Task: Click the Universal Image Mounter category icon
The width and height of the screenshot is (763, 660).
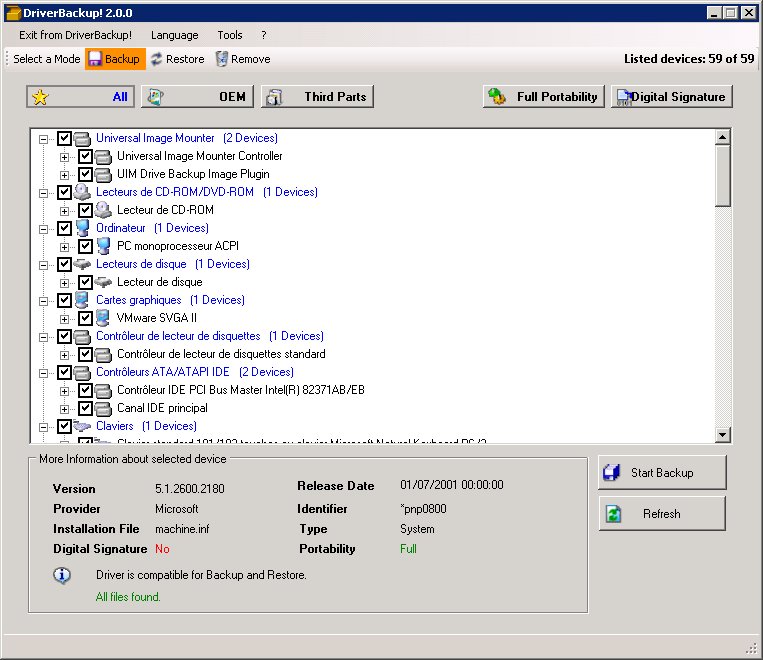Action: pos(82,139)
